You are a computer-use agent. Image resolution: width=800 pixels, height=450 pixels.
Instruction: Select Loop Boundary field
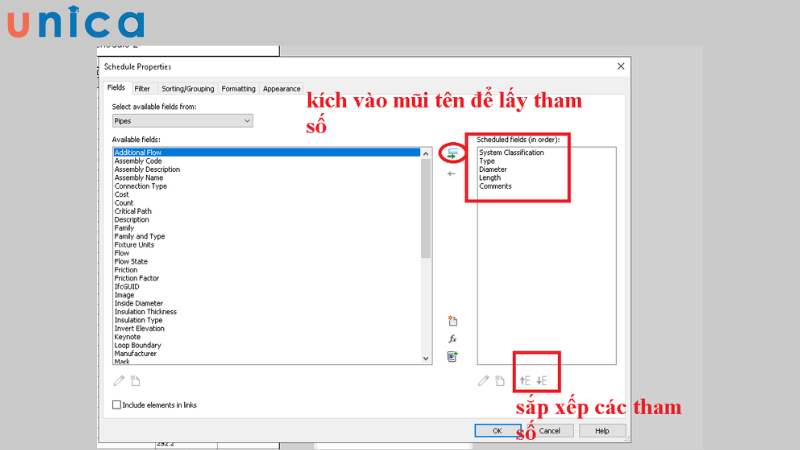[138, 345]
